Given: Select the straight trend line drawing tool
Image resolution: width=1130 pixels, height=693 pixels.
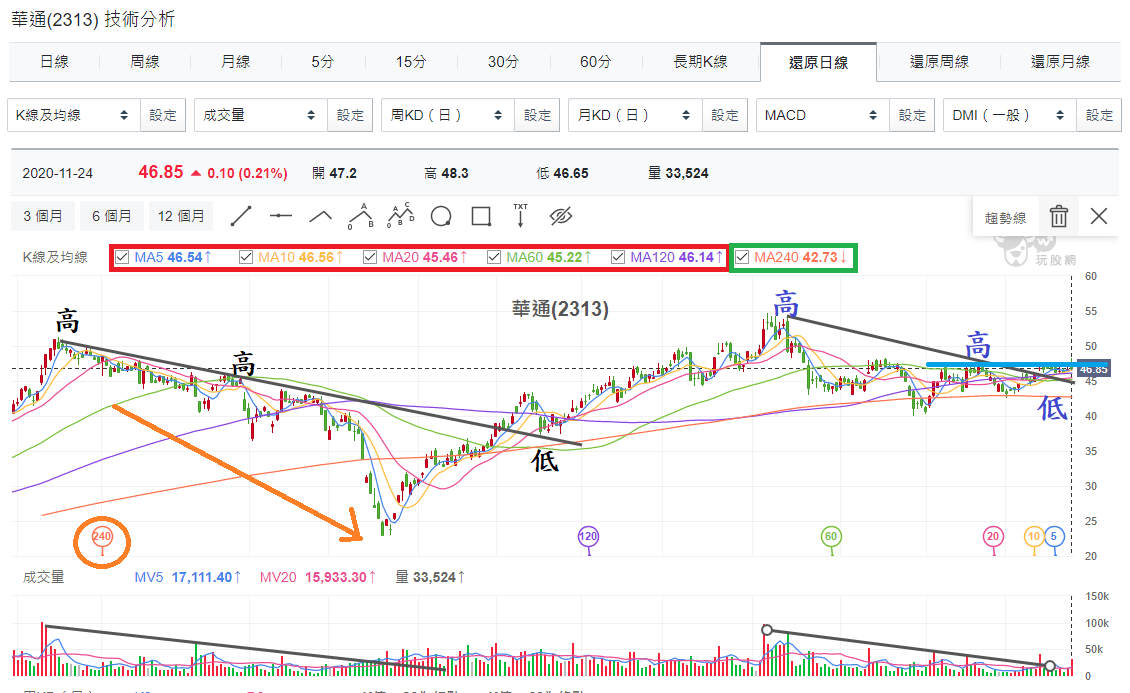Looking at the screenshot, I should click(241, 216).
